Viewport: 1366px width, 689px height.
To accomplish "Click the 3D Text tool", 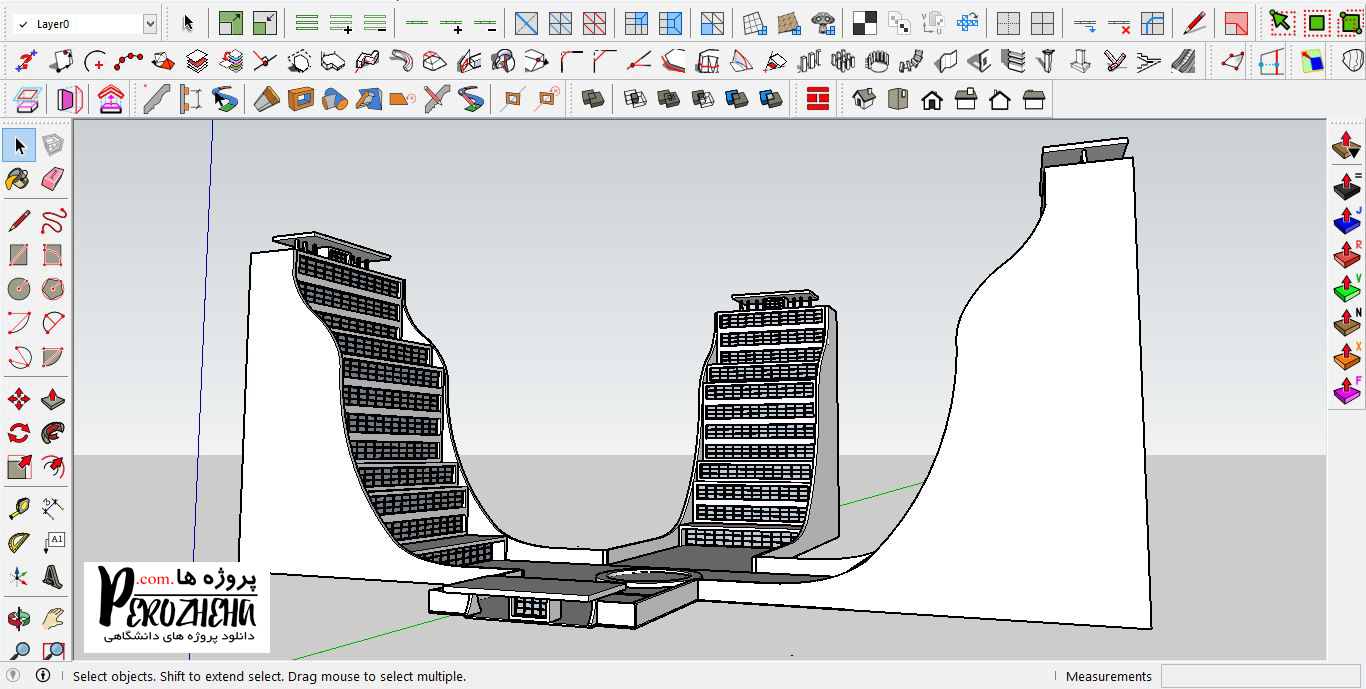I will click(x=53, y=576).
